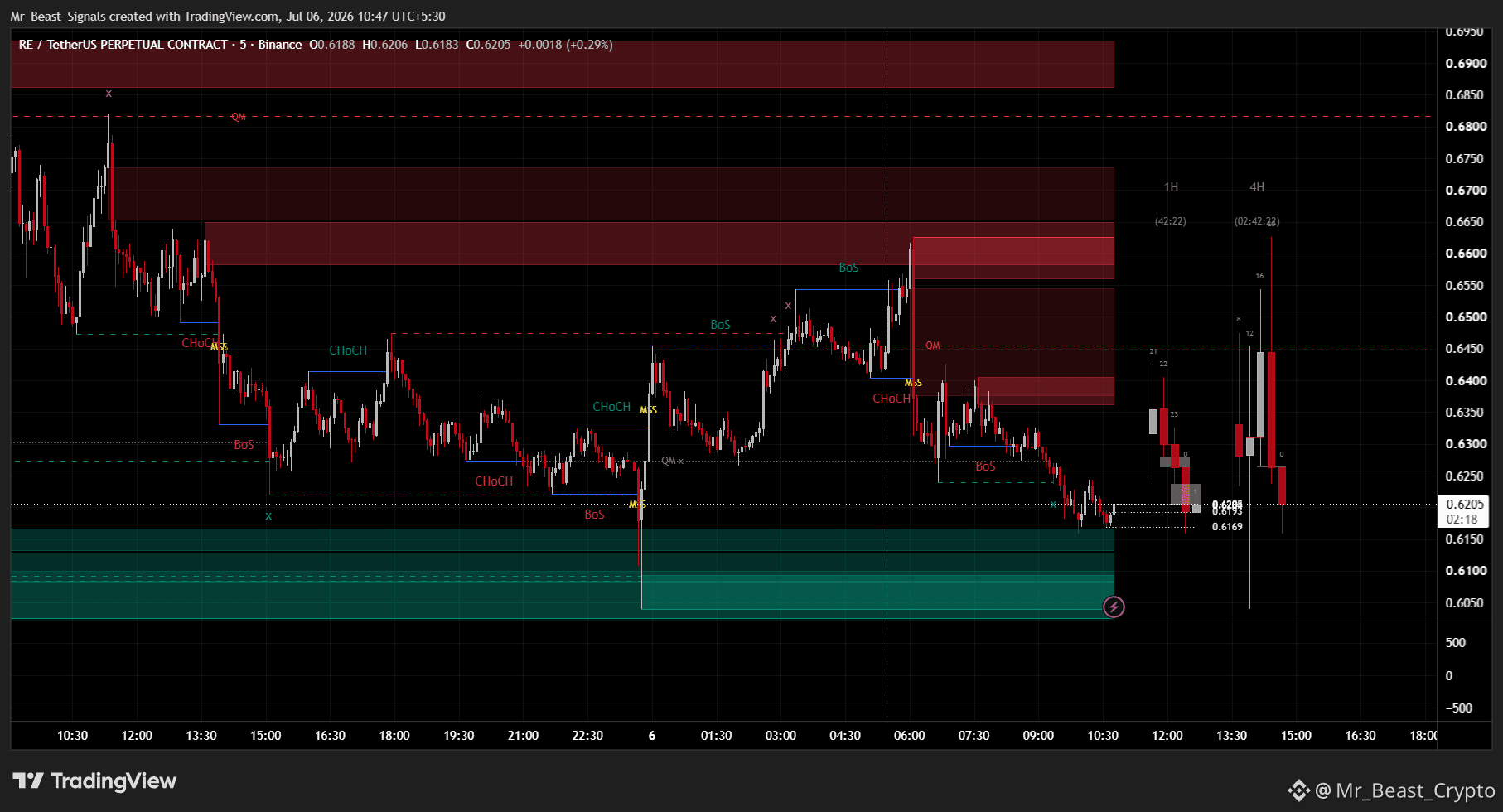Screen dimensions: 1503x812
Task: Click 07:30 on the time axis
Action: pos(974,736)
